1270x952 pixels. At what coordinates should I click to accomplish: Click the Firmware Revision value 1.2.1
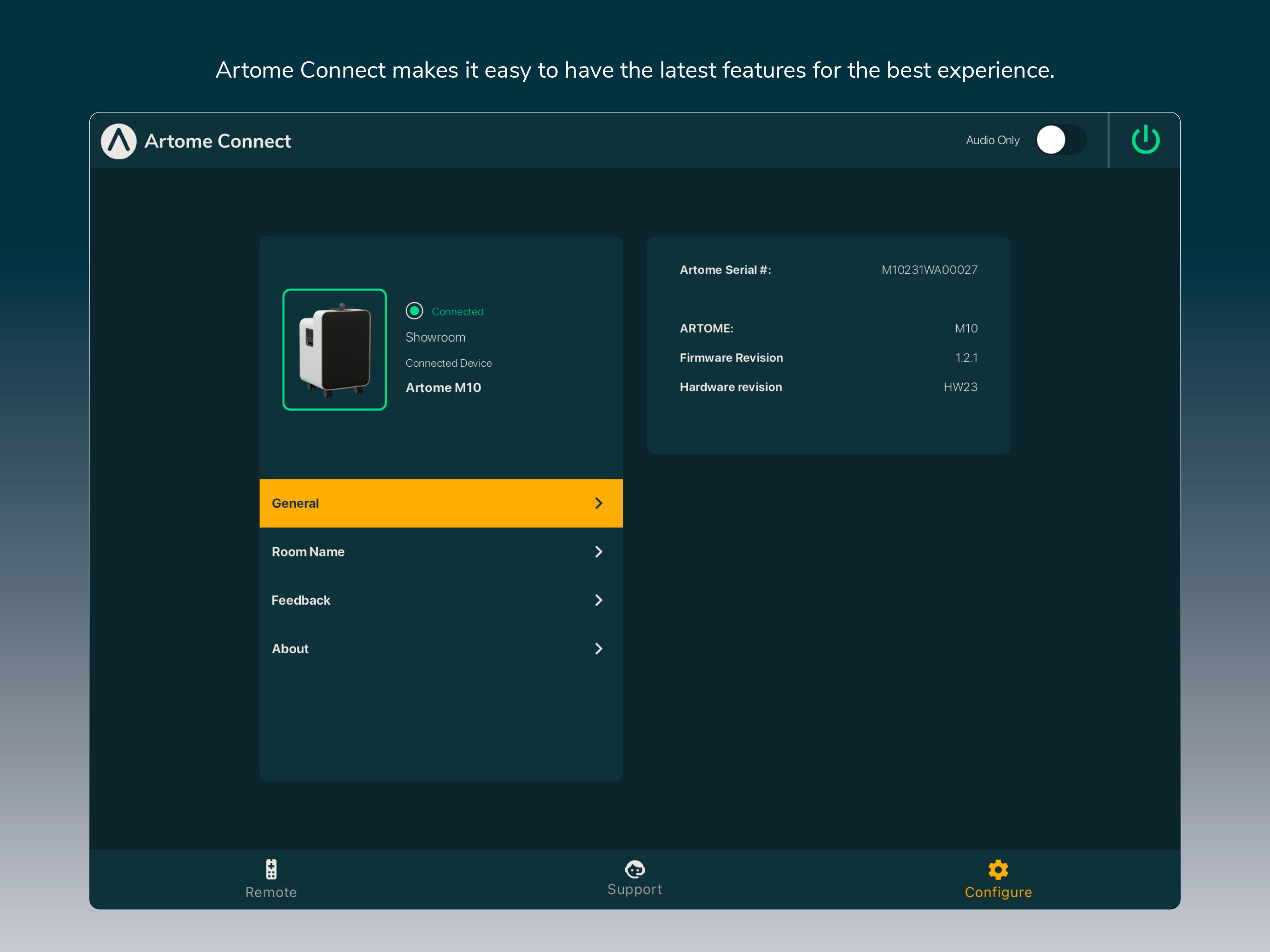point(966,358)
